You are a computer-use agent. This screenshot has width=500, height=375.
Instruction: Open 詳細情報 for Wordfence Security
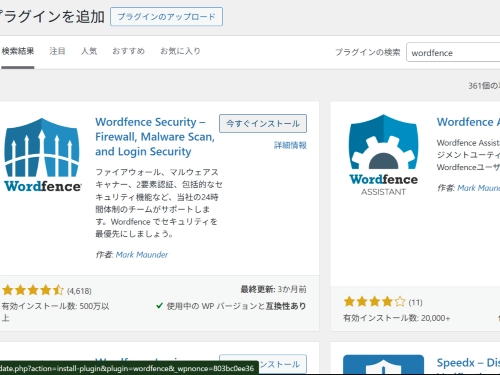tap(290, 145)
